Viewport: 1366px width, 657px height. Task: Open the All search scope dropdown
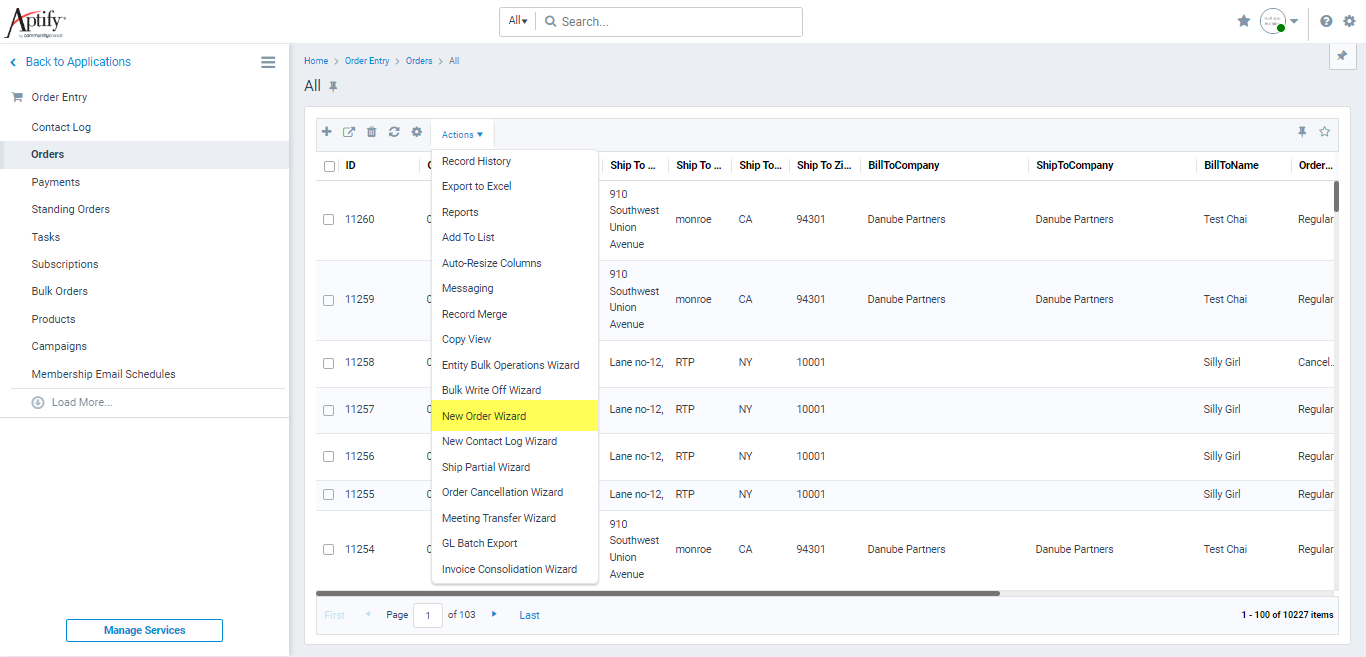coord(518,21)
